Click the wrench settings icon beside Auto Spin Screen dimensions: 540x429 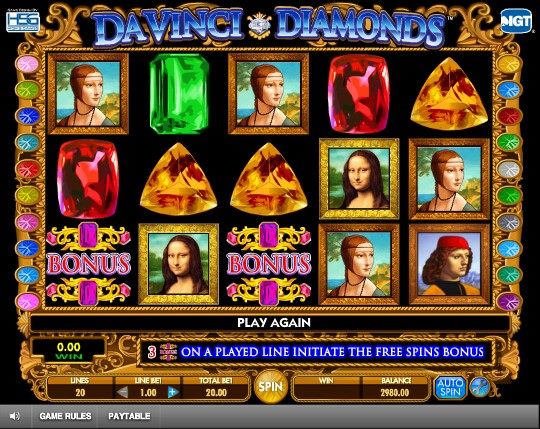(x=480, y=386)
